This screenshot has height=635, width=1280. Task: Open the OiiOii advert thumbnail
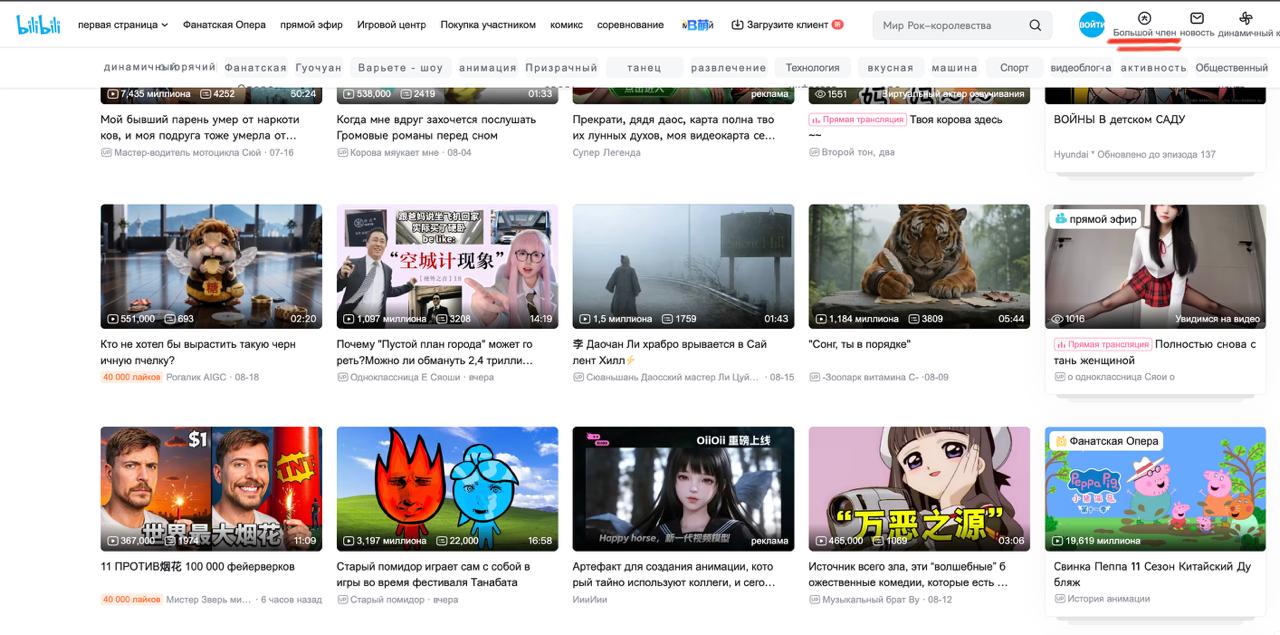pyautogui.click(x=683, y=489)
